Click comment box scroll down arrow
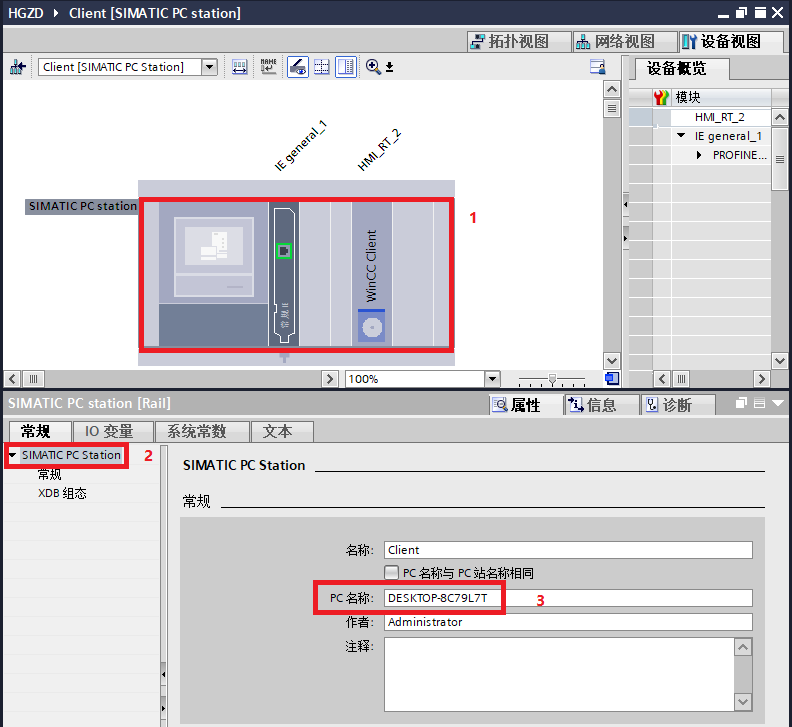The image size is (792, 727). (x=743, y=701)
